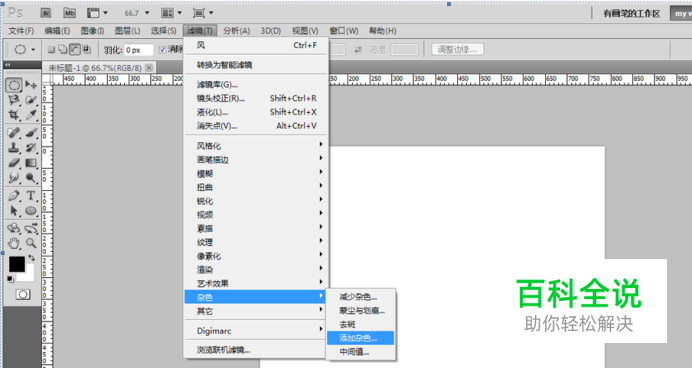
Task: Click the white background color swatch
Action: (29, 275)
